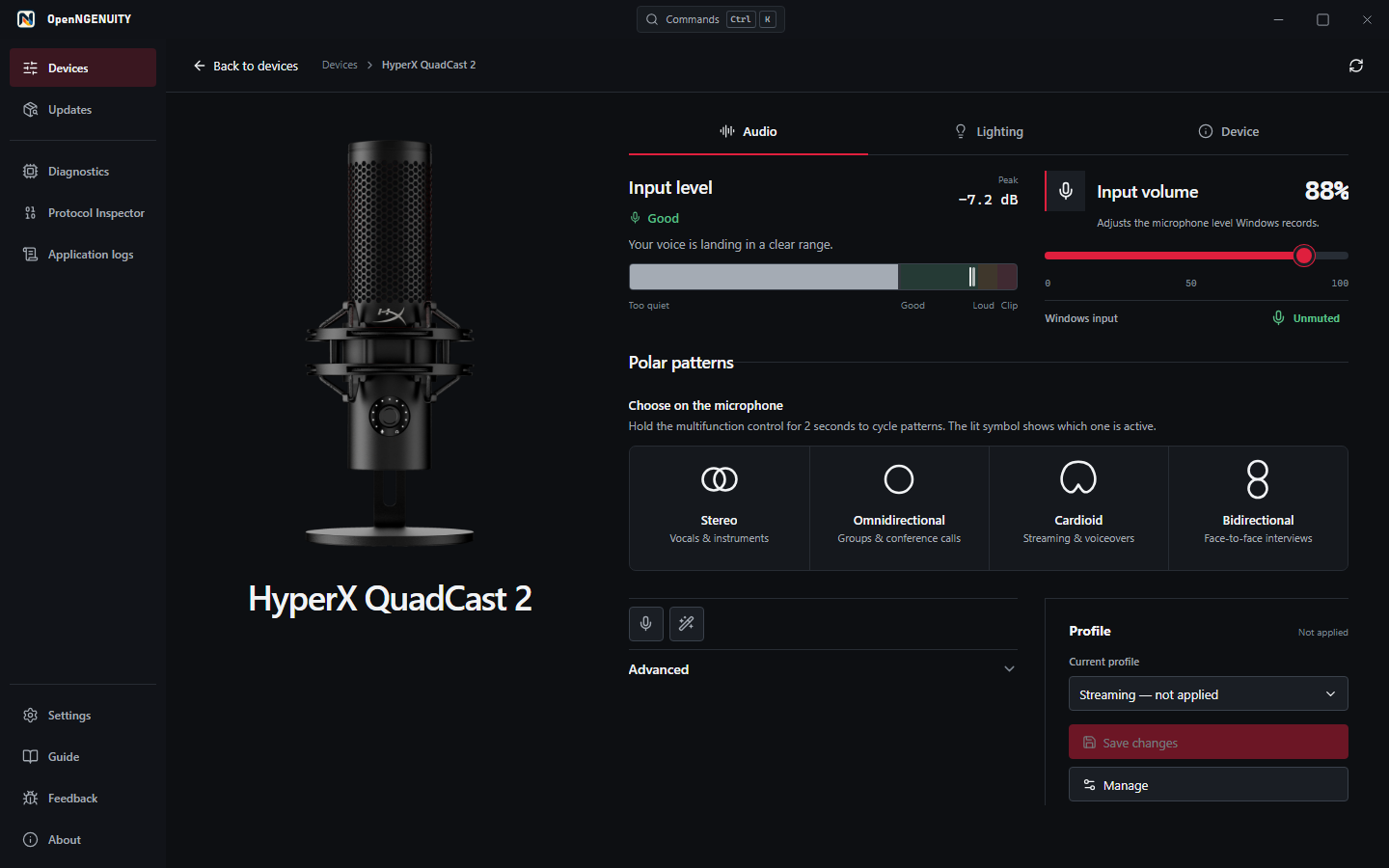This screenshot has width=1389, height=868.
Task: Minimize the OpenNGENUITY window
Action: point(1279,19)
